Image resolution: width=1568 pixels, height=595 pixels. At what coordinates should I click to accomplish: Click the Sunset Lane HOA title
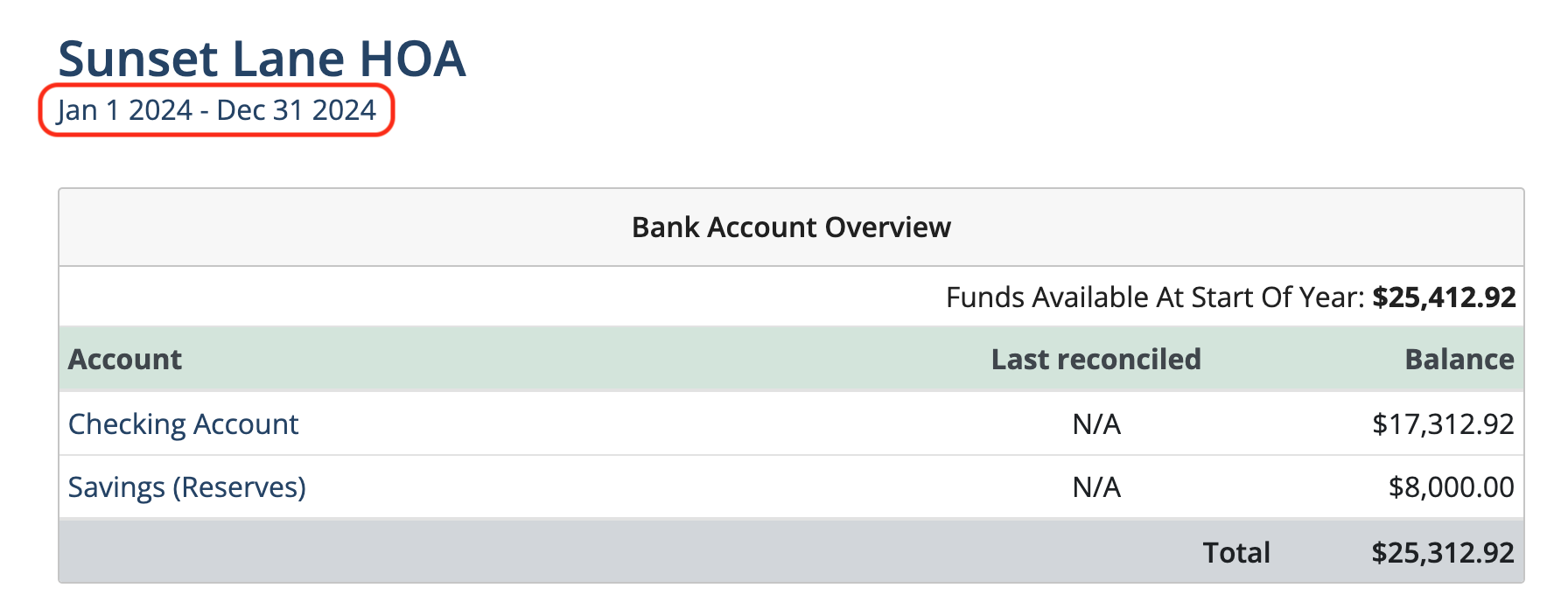tap(262, 59)
